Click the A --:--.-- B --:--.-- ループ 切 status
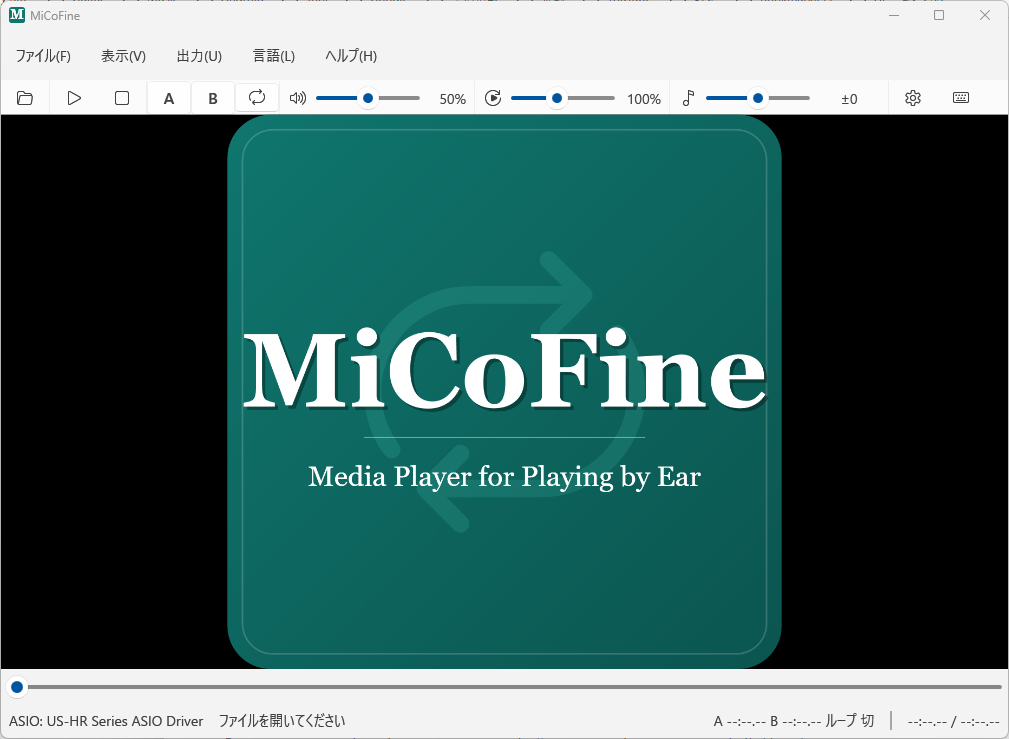Viewport: 1009px width, 739px height. pyautogui.click(x=794, y=721)
